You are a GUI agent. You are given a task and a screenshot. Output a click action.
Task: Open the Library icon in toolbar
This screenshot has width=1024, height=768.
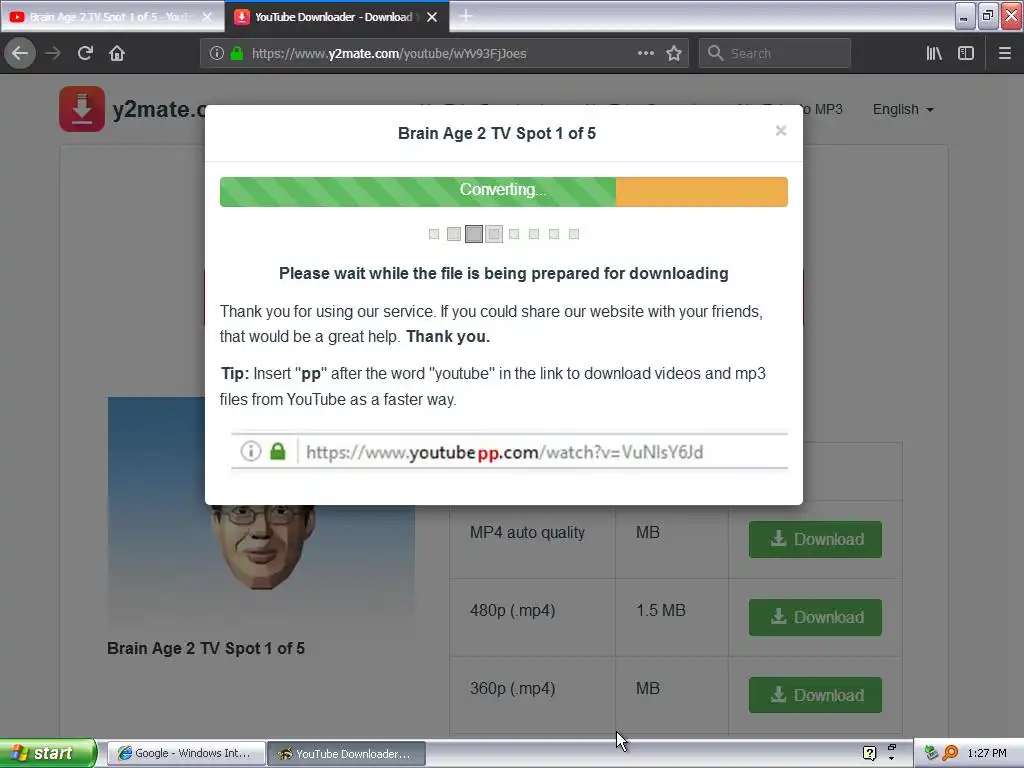coord(934,53)
